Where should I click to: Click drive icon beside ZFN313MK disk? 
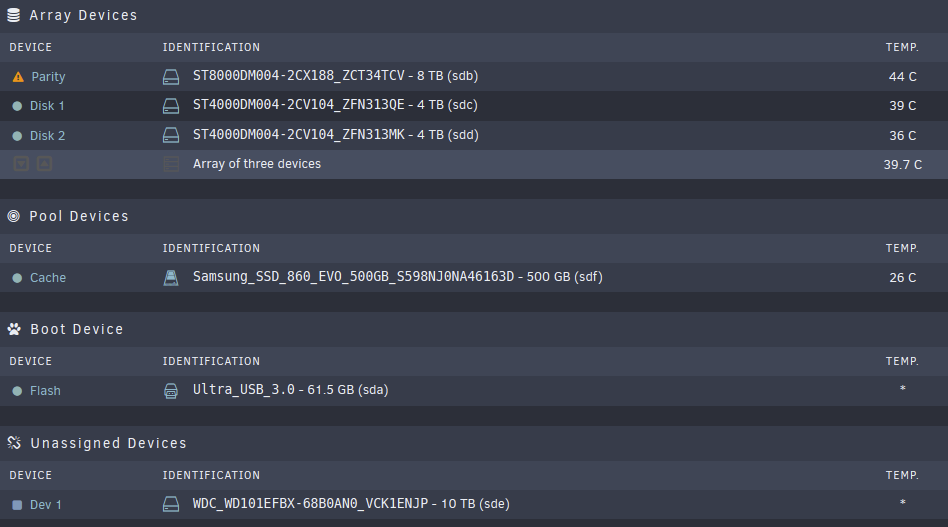[x=171, y=135]
